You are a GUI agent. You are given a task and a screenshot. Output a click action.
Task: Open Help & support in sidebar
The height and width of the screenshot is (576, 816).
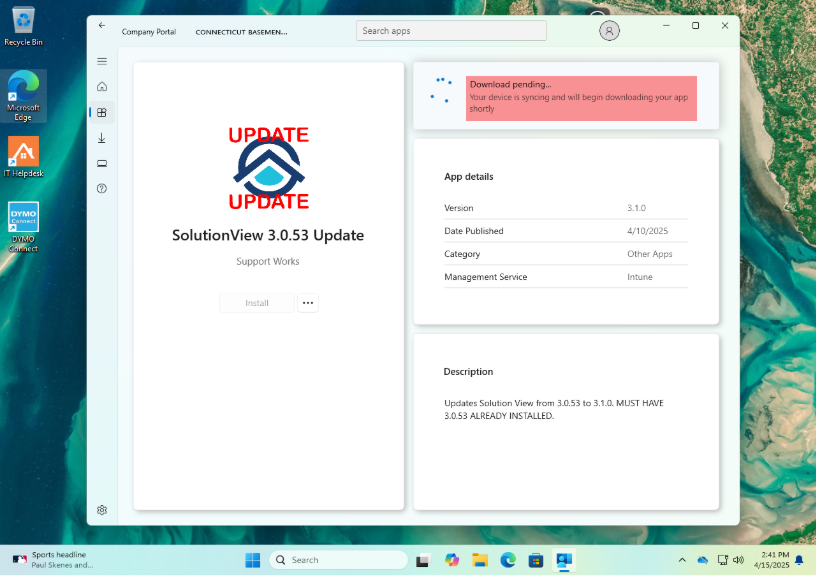coord(102,188)
